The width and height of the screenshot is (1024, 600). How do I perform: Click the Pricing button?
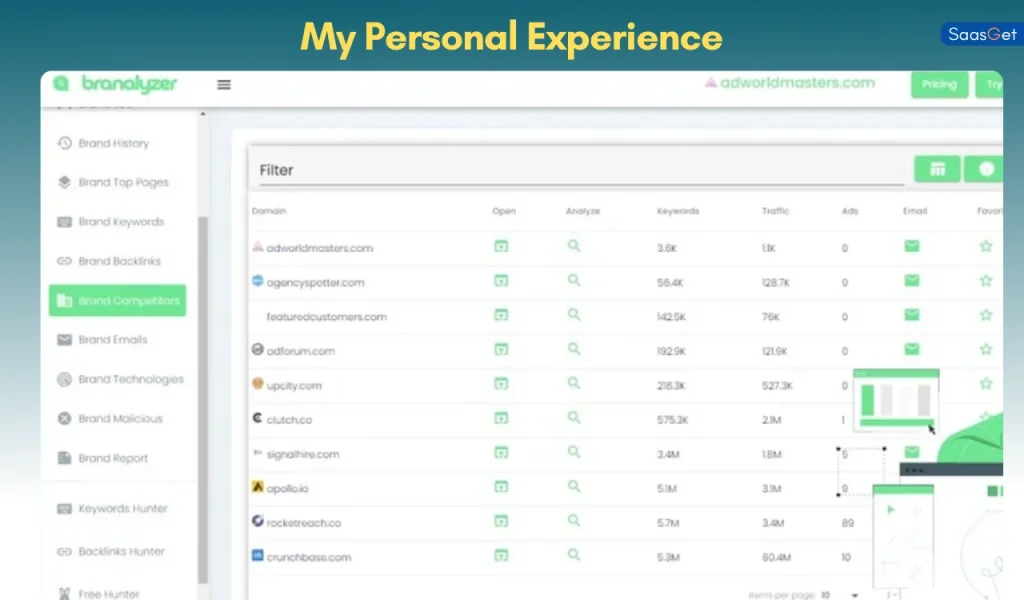point(939,84)
